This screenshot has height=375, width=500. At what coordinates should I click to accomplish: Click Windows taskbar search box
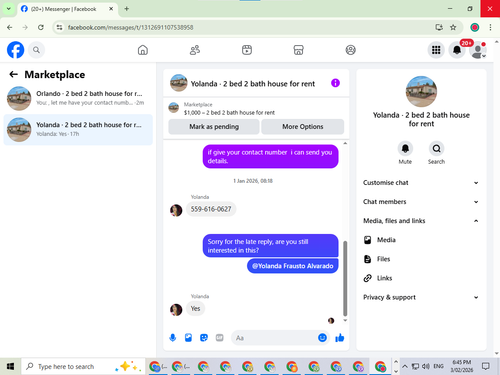(83, 366)
